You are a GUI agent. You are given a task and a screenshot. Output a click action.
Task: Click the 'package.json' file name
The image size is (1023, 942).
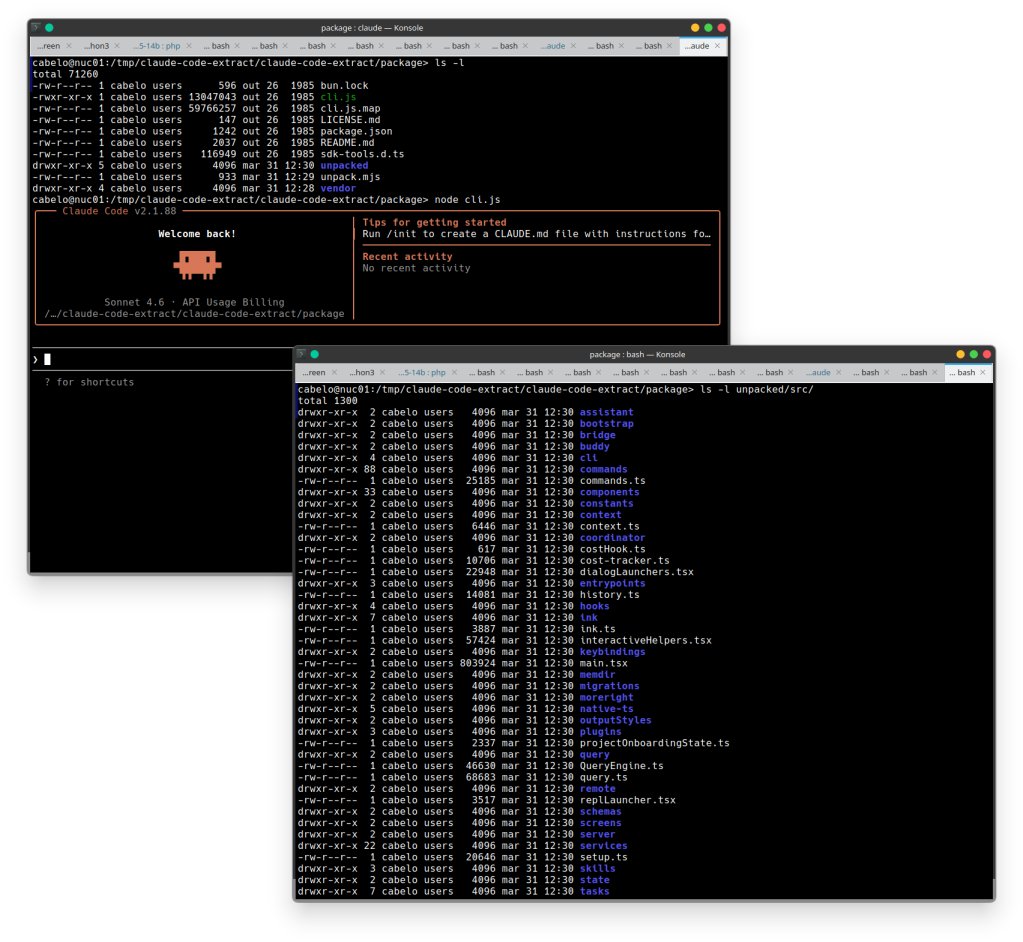tap(356, 131)
